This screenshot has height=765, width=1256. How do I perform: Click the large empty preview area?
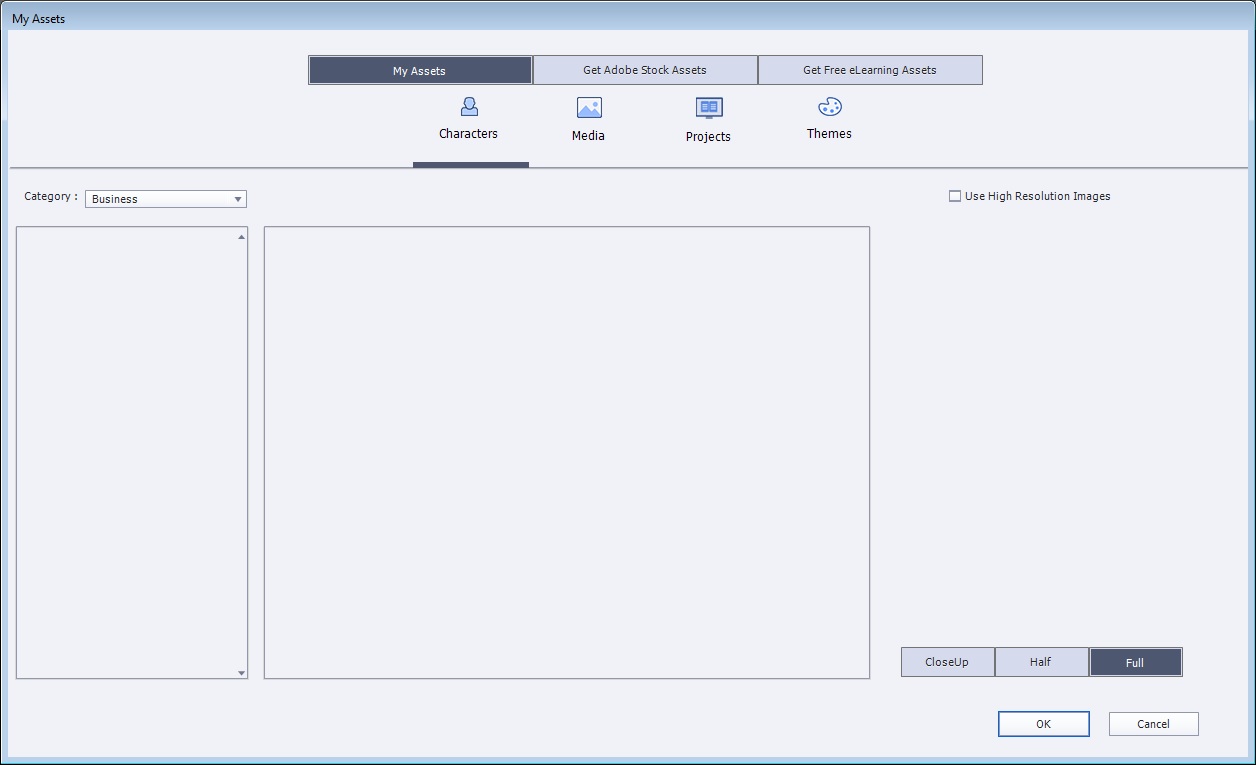pyautogui.click(x=566, y=452)
